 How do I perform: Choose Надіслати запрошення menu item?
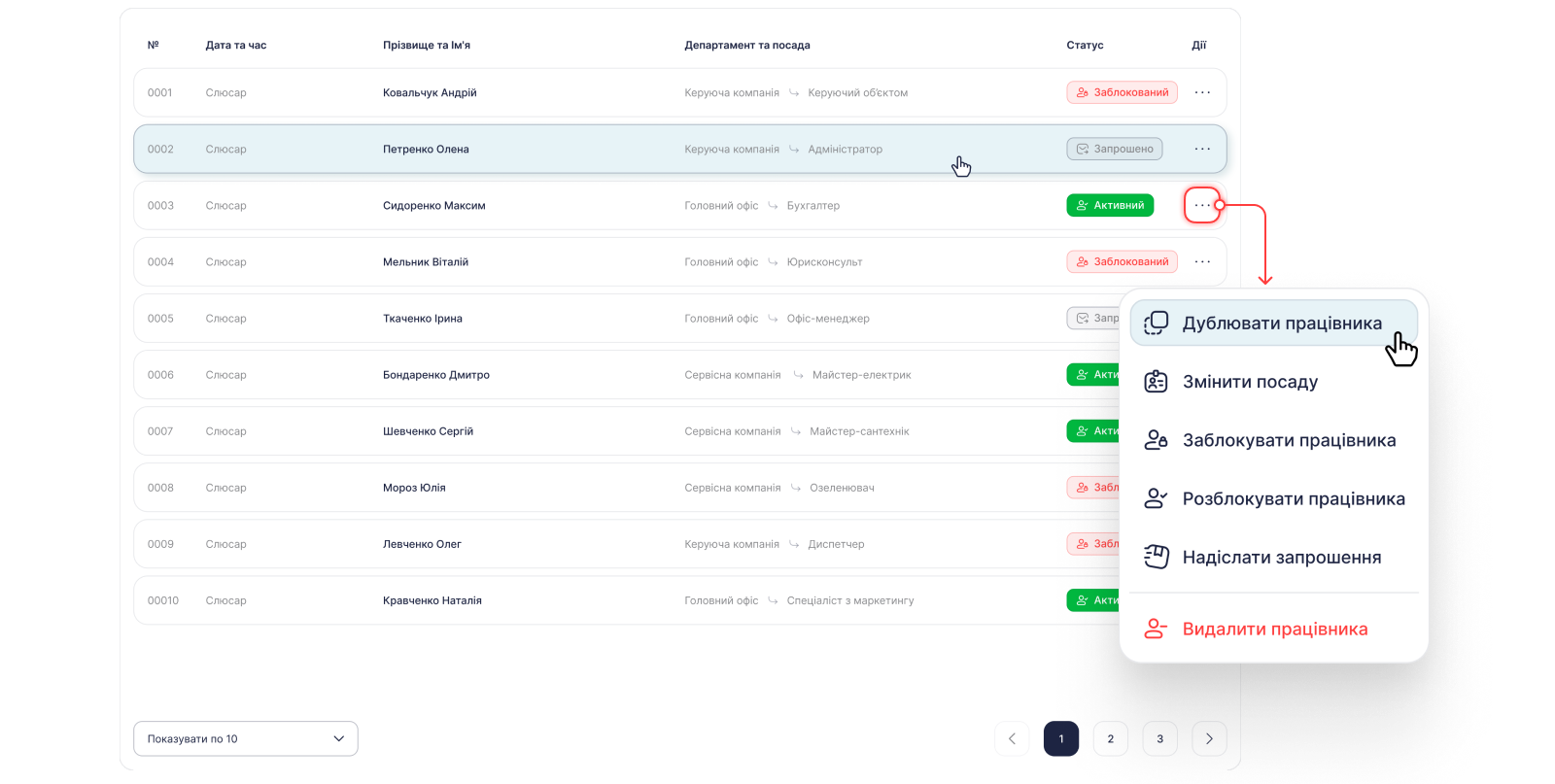[x=1273, y=557]
